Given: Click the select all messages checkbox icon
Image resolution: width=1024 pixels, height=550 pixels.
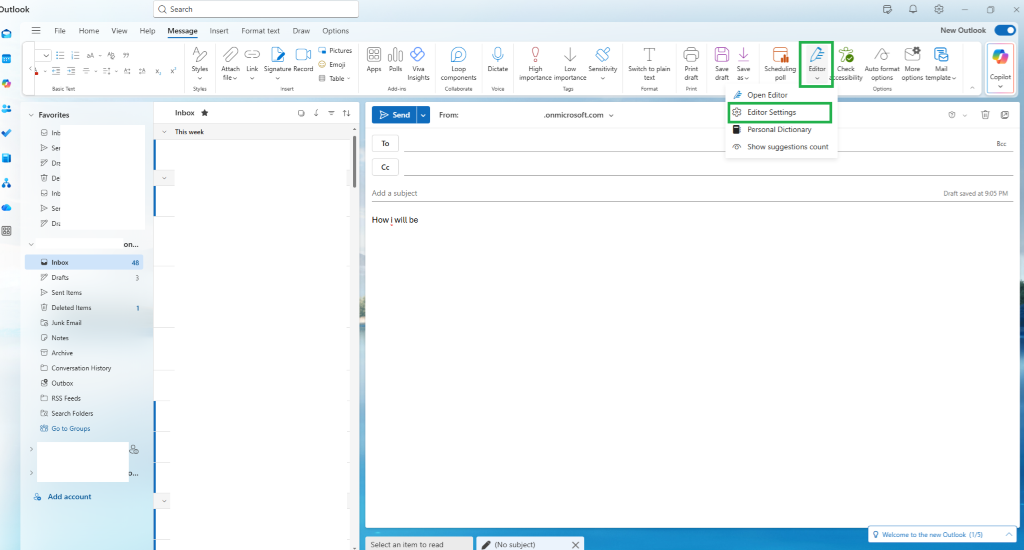Looking at the screenshot, I should coord(301,113).
